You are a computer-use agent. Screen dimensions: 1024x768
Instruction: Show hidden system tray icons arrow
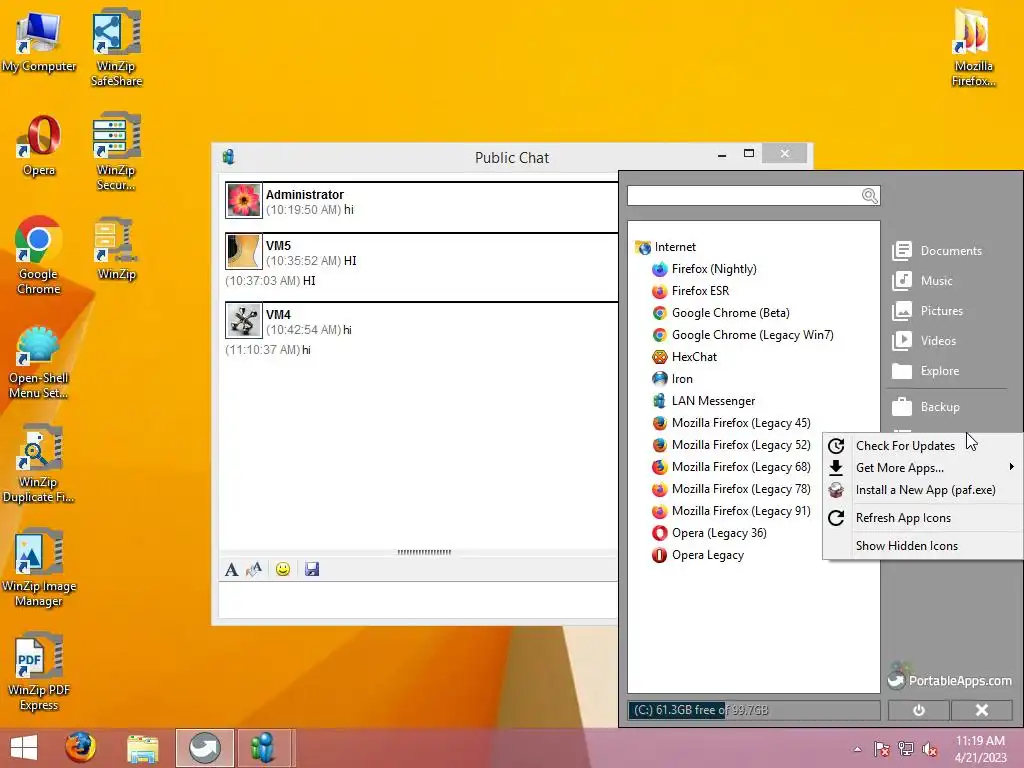point(857,749)
